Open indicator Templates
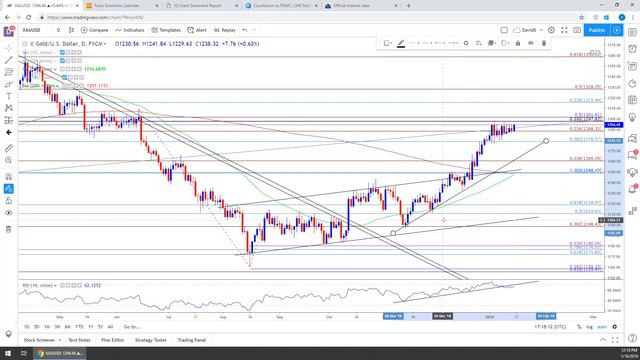Screen dimensions: 640x360 [x=166, y=30]
